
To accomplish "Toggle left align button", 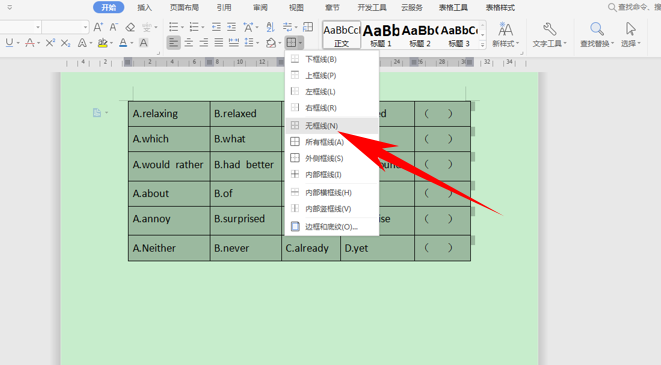I will 173,43.
